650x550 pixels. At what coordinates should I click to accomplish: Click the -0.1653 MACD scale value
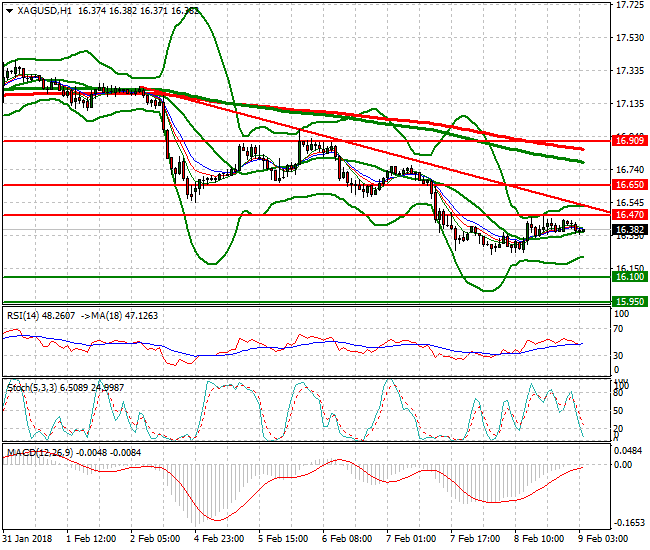629,523
